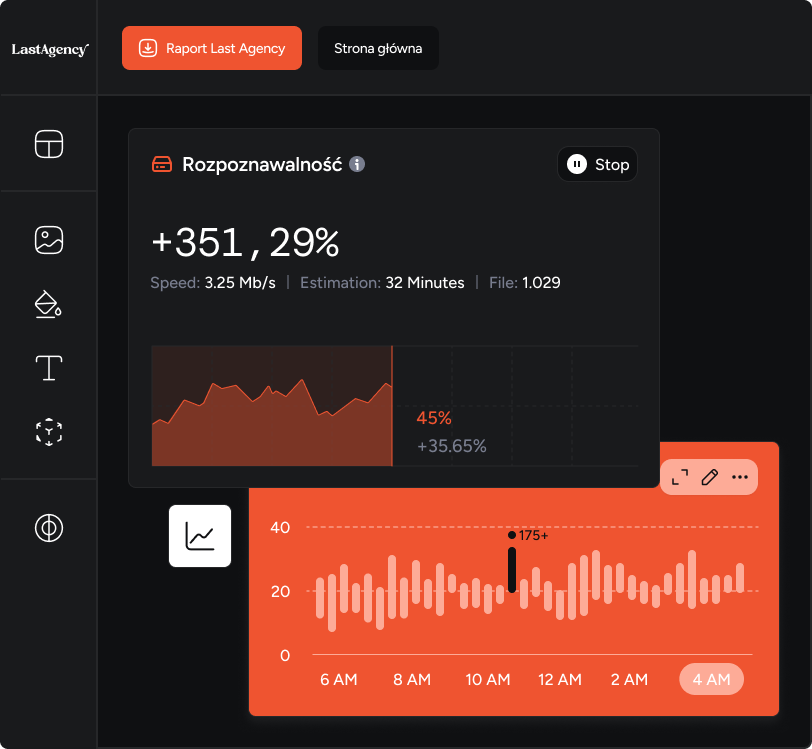The width and height of the screenshot is (812, 749).
Task: Select the 6 AM time label
Action: [339, 679]
